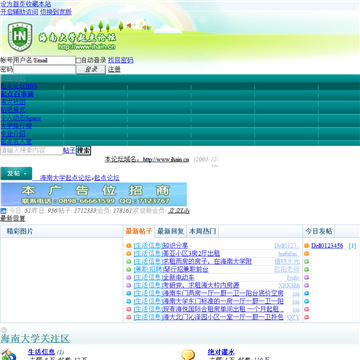Screen dimensions: 360x360
Task: Enable the 自动登录 checkbox
Action: tap(78, 60)
